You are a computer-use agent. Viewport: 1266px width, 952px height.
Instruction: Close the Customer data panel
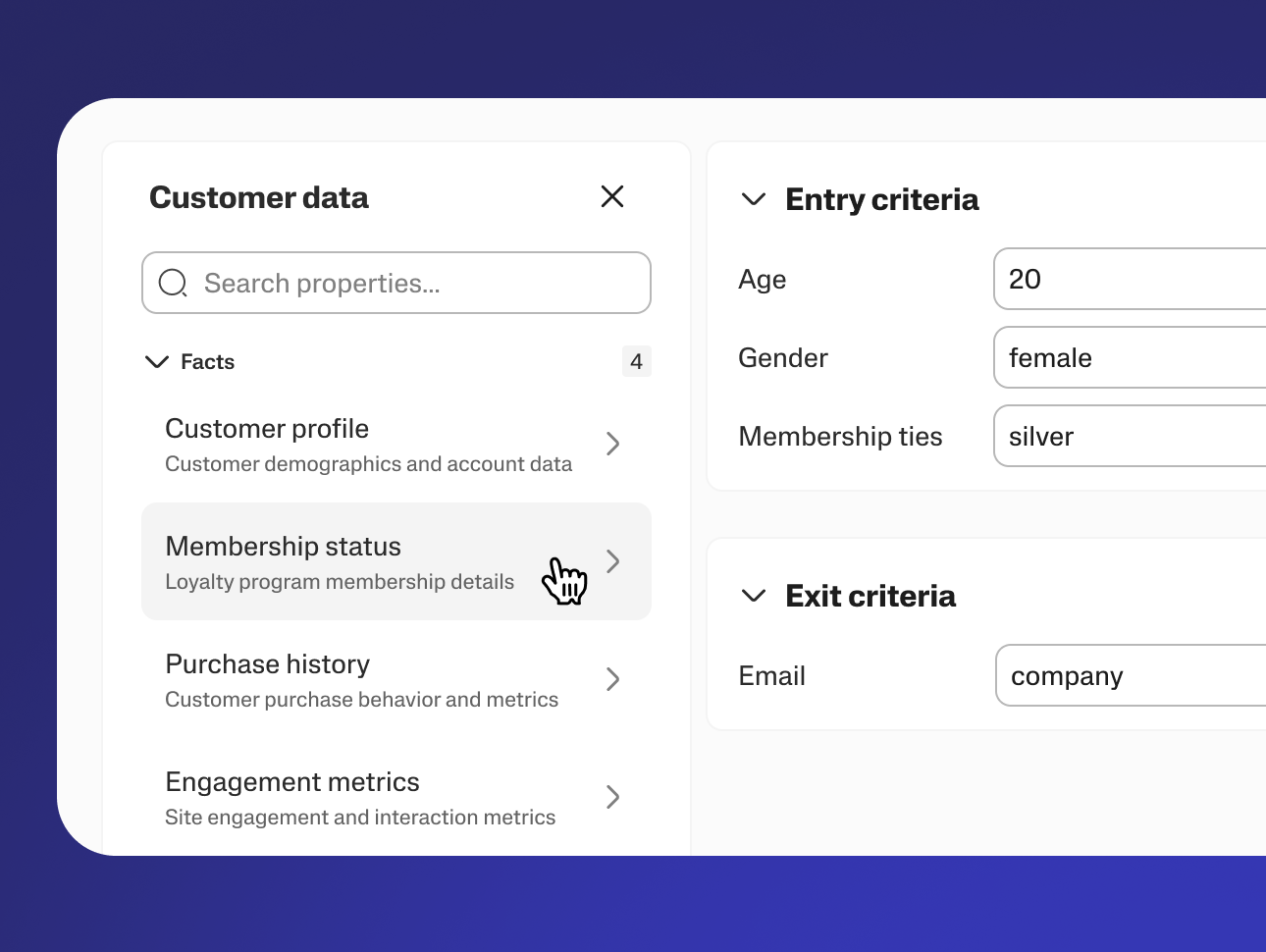pos(612,196)
